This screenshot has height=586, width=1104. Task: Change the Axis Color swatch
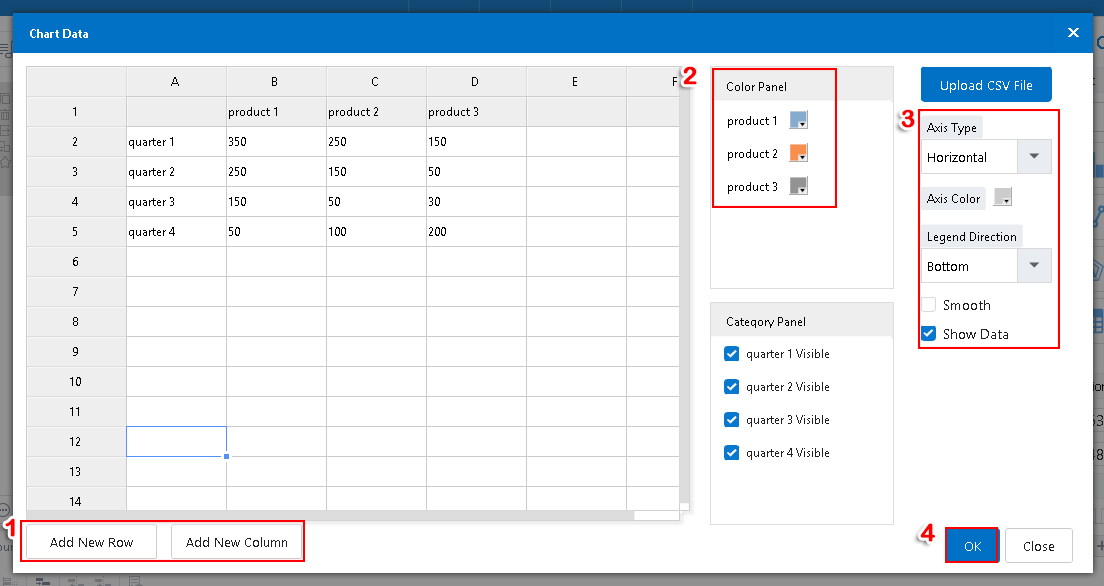click(1003, 198)
